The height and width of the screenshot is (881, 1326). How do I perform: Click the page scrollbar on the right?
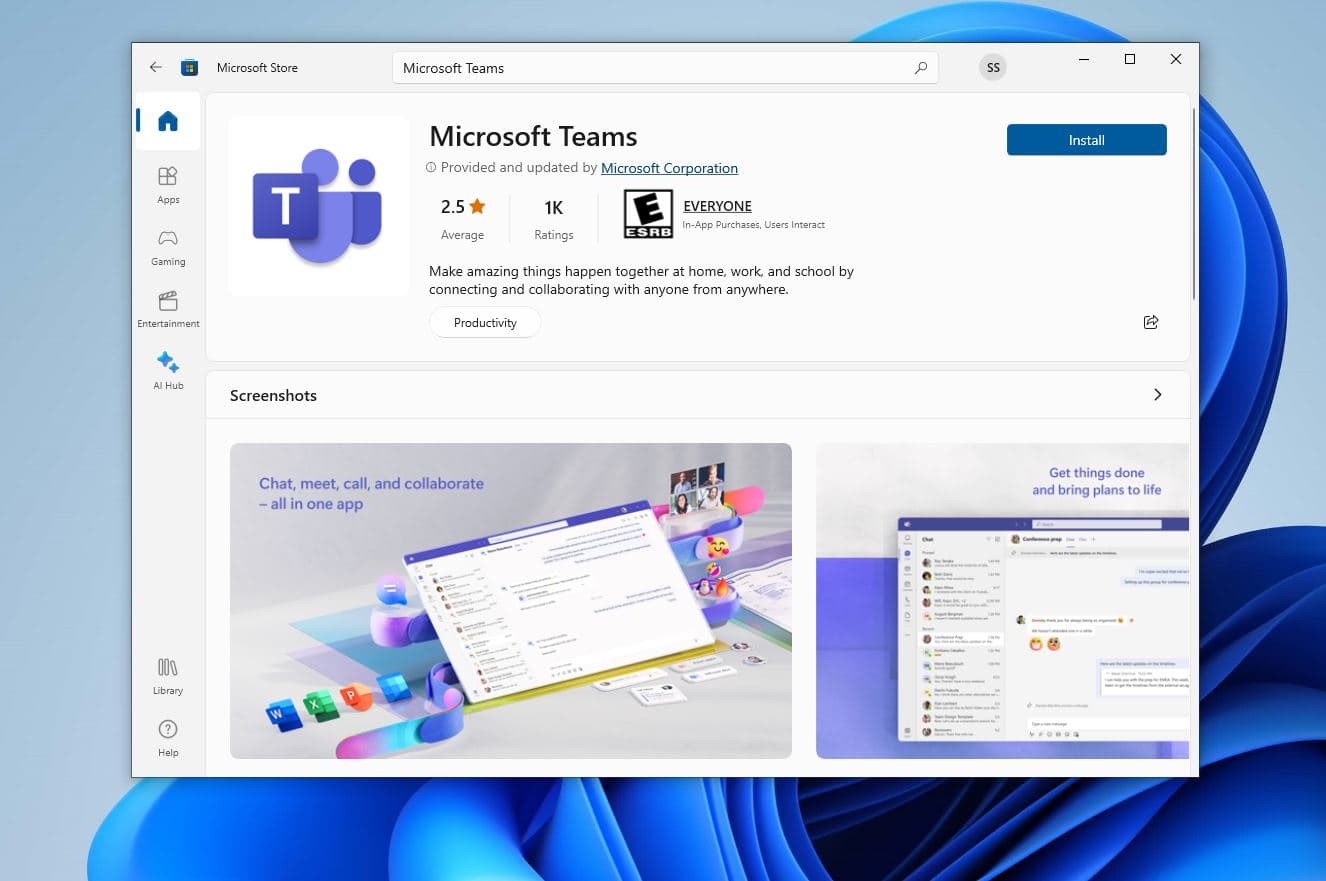pos(1191,200)
